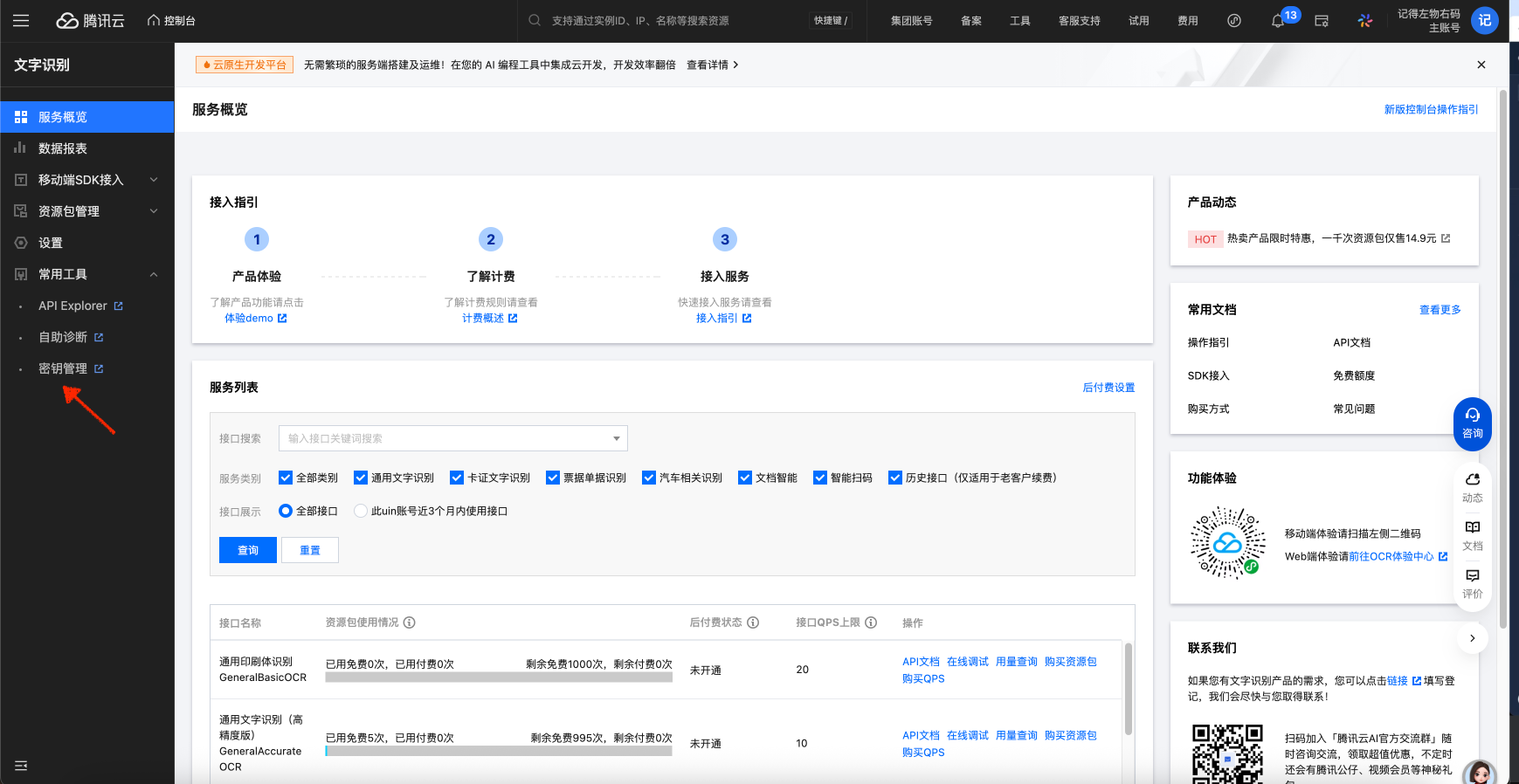Image resolution: width=1519 pixels, height=784 pixels.
Task: Open the 体验demo link
Action: click(x=256, y=319)
